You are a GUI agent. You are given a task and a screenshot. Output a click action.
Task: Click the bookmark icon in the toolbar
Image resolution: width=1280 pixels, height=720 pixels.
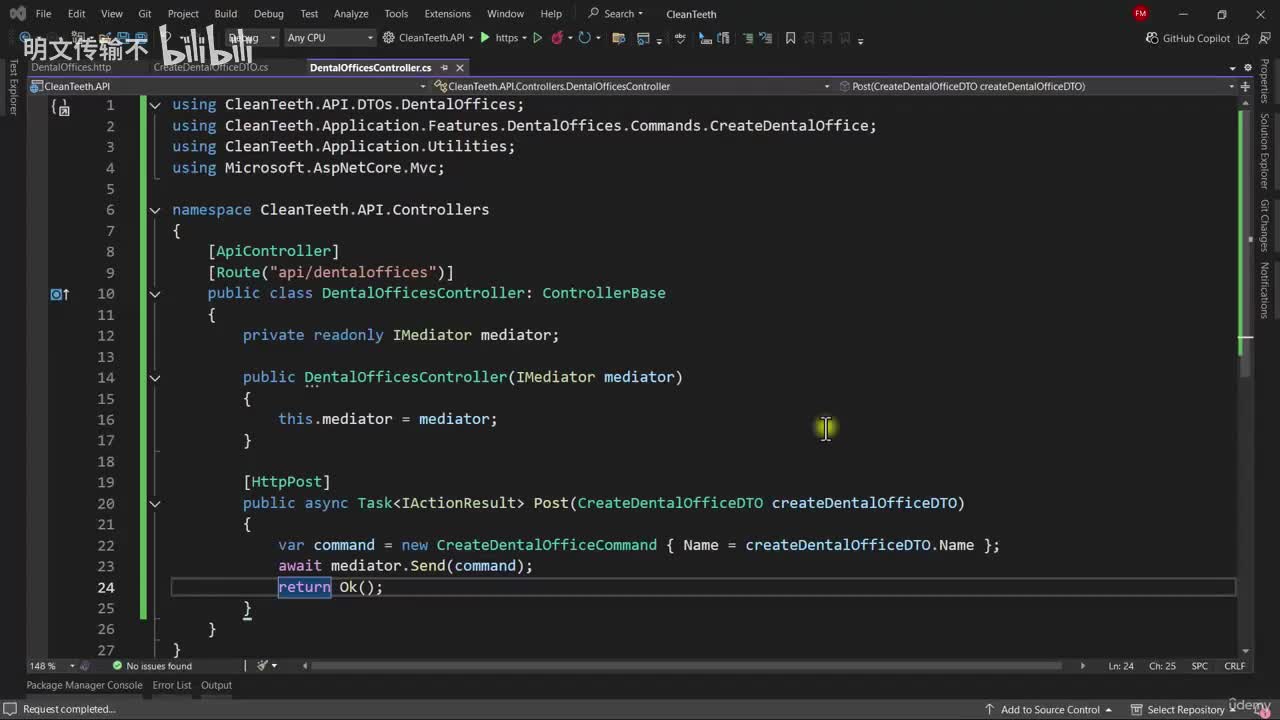790,38
